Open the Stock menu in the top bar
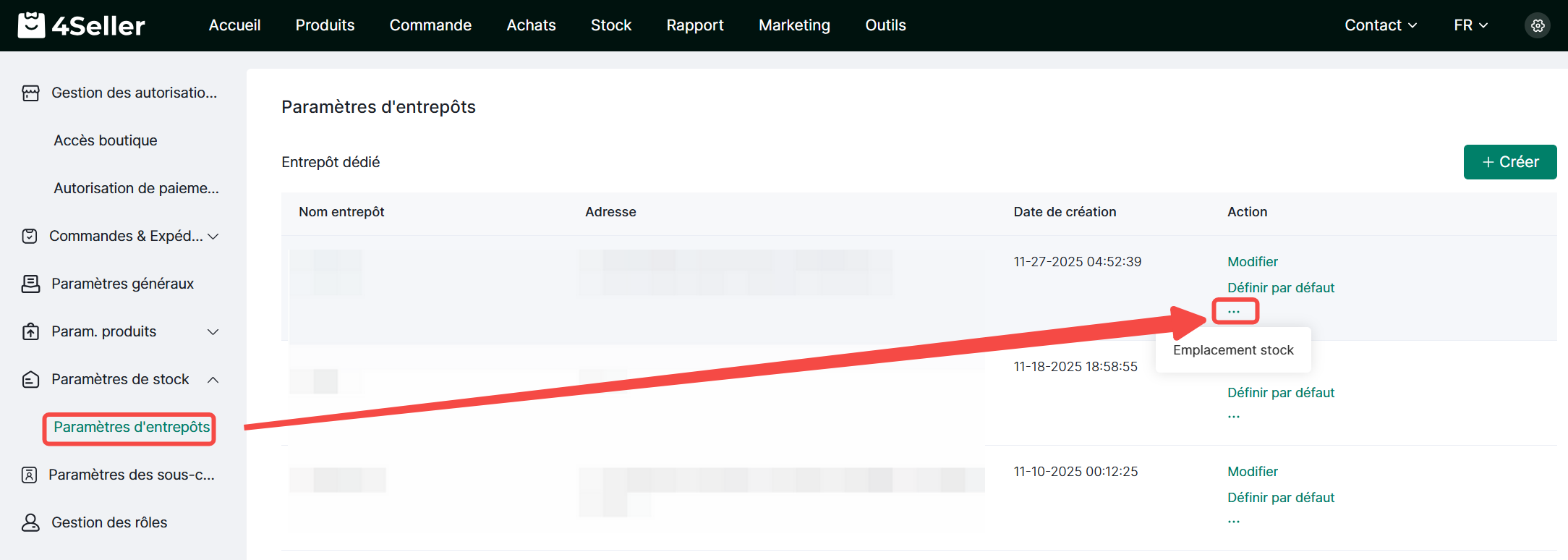The image size is (1568, 560). coord(610,25)
